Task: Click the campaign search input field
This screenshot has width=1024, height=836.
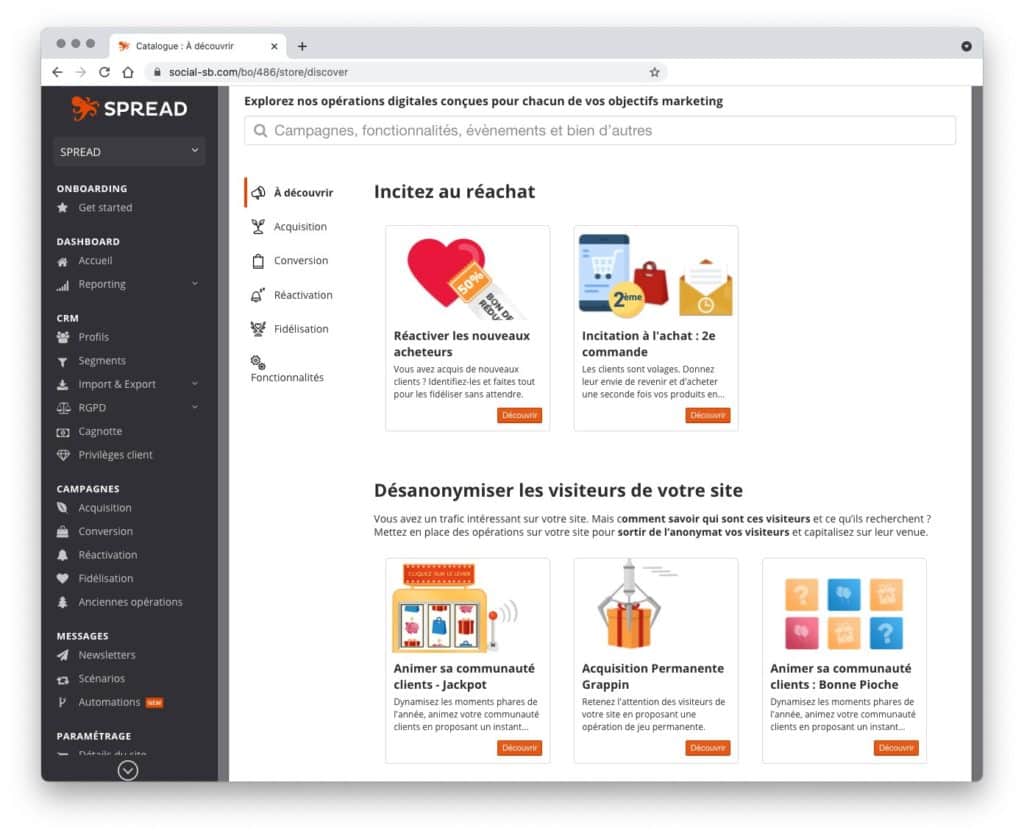Action: tap(600, 131)
